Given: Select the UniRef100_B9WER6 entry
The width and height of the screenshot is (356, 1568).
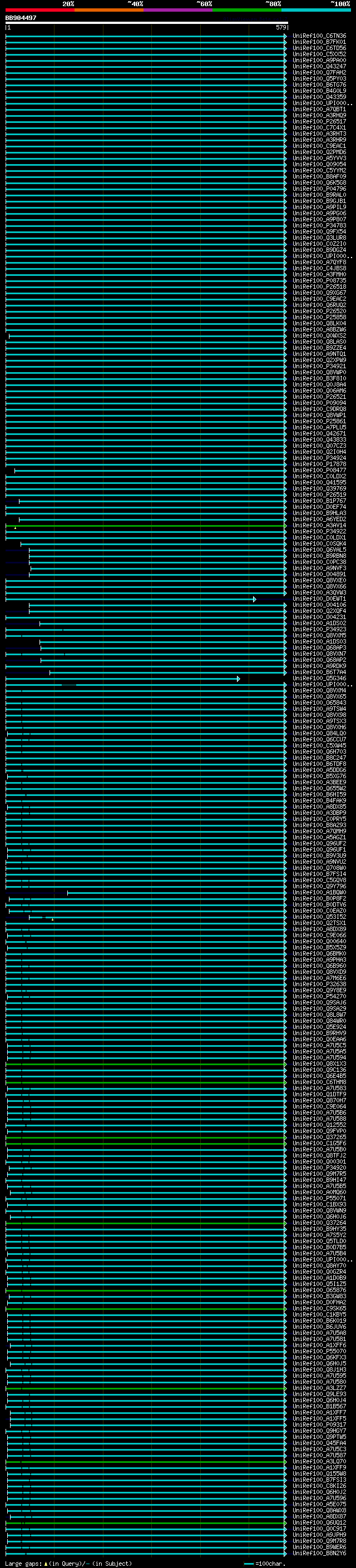Looking at the screenshot, I should pyautogui.click(x=319, y=1547).
